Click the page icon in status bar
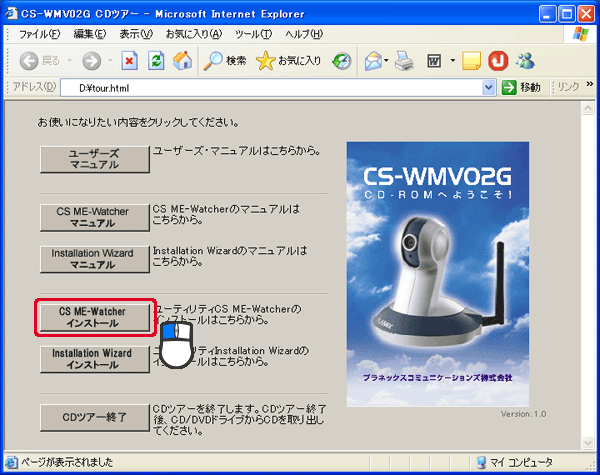The width and height of the screenshot is (600, 475). click(11, 462)
